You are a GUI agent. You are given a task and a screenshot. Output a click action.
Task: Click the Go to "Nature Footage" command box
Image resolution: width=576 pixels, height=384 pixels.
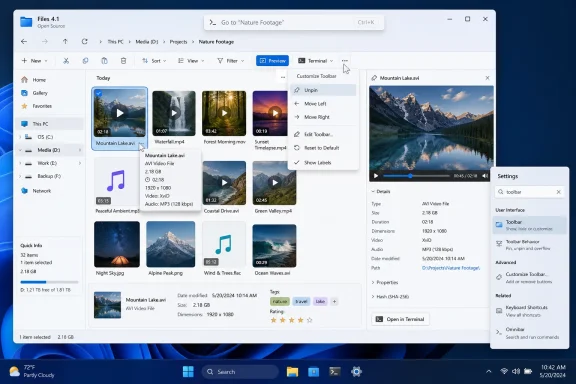click(x=294, y=22)
